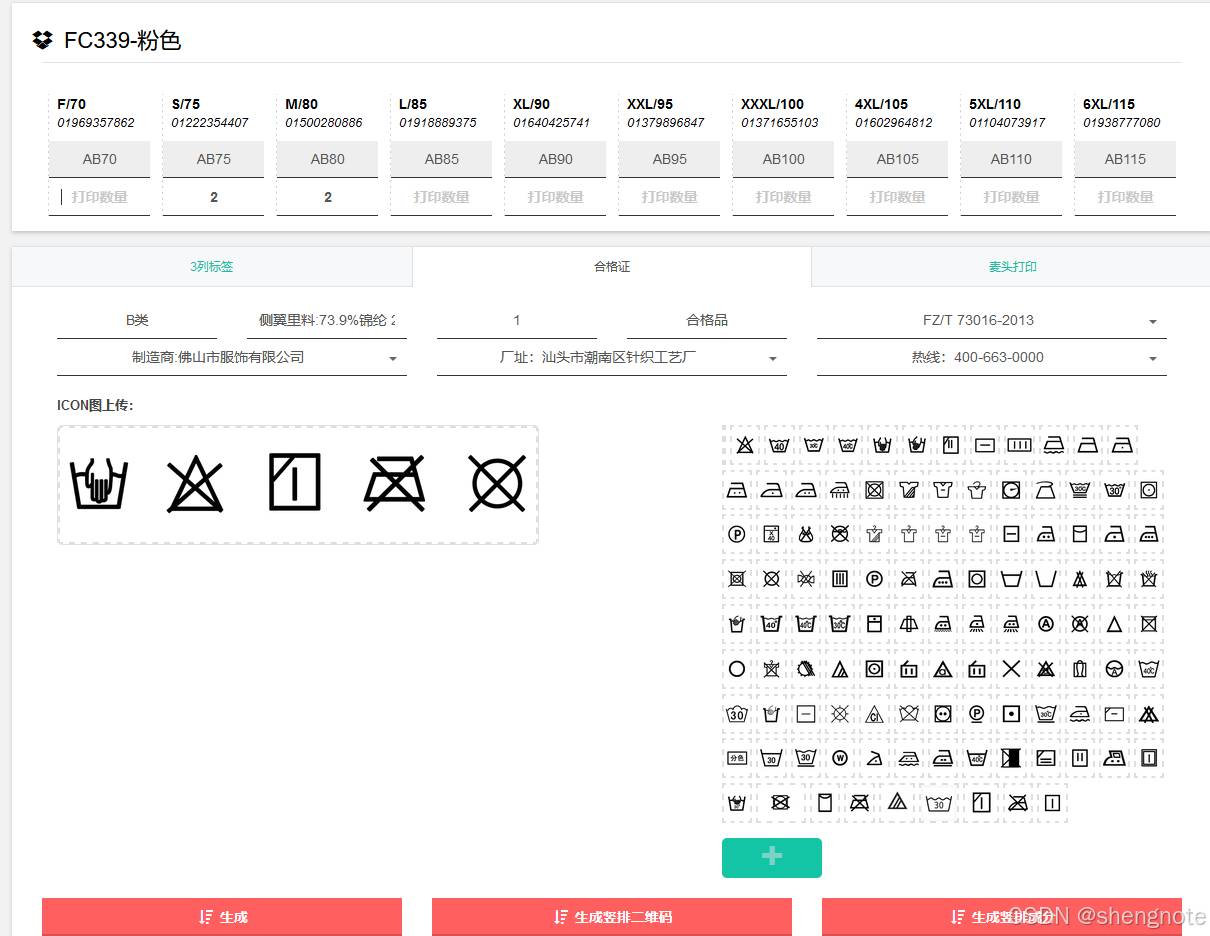1210x936 pixels.
Task: Click the large do-not-dry-clean crossed circle icon
Action: 496,484
